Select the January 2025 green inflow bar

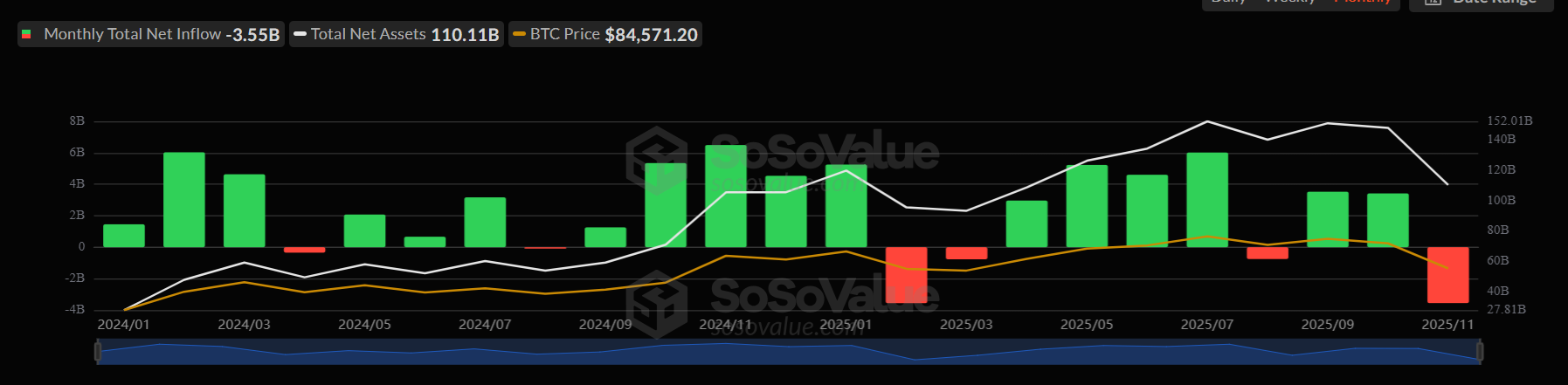point(846,206)
